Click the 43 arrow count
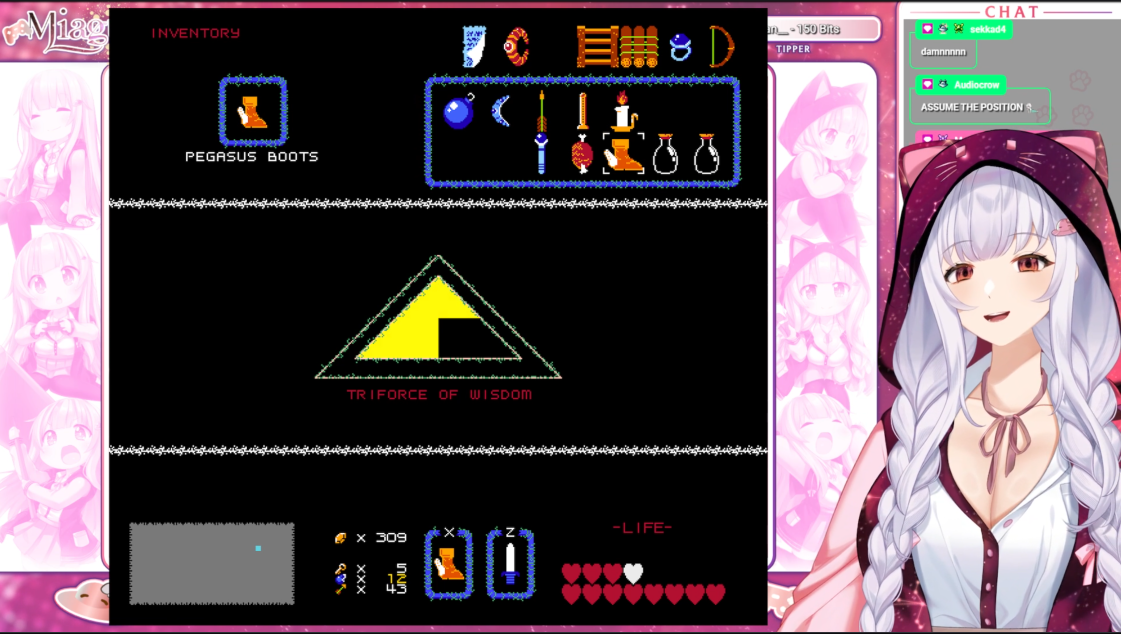The image size is (1121, 634). coord(396,588)
